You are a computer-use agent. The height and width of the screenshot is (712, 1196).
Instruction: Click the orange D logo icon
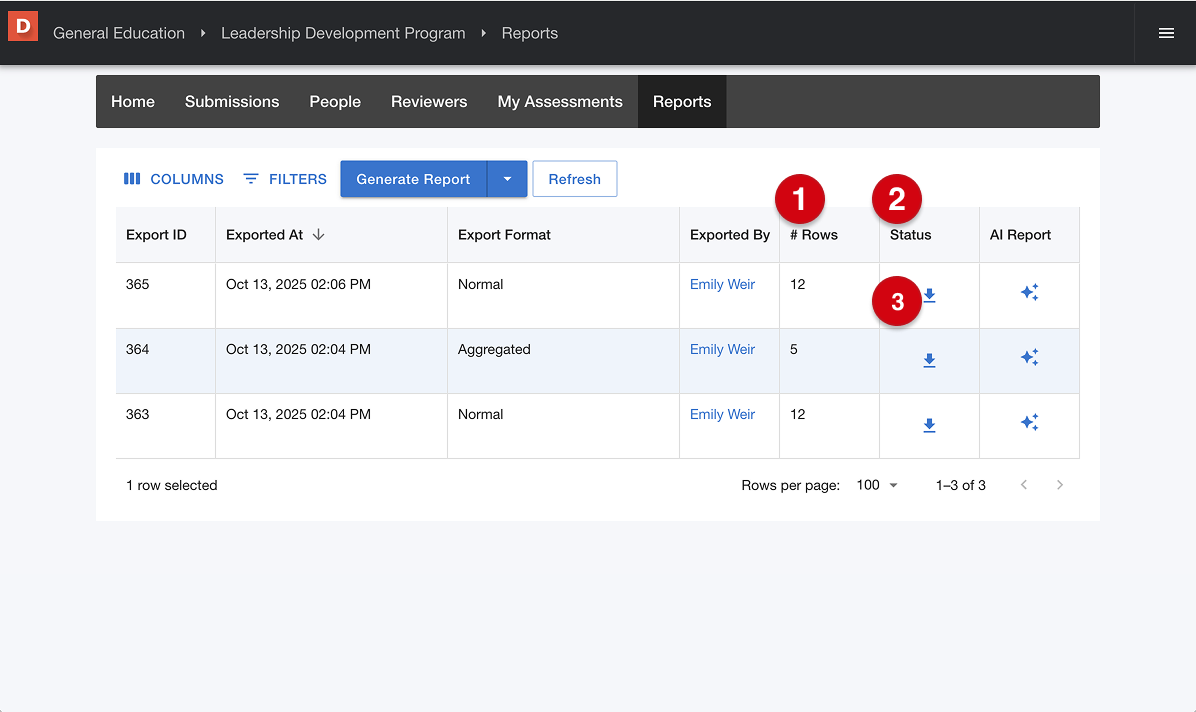tap(23, 27)
